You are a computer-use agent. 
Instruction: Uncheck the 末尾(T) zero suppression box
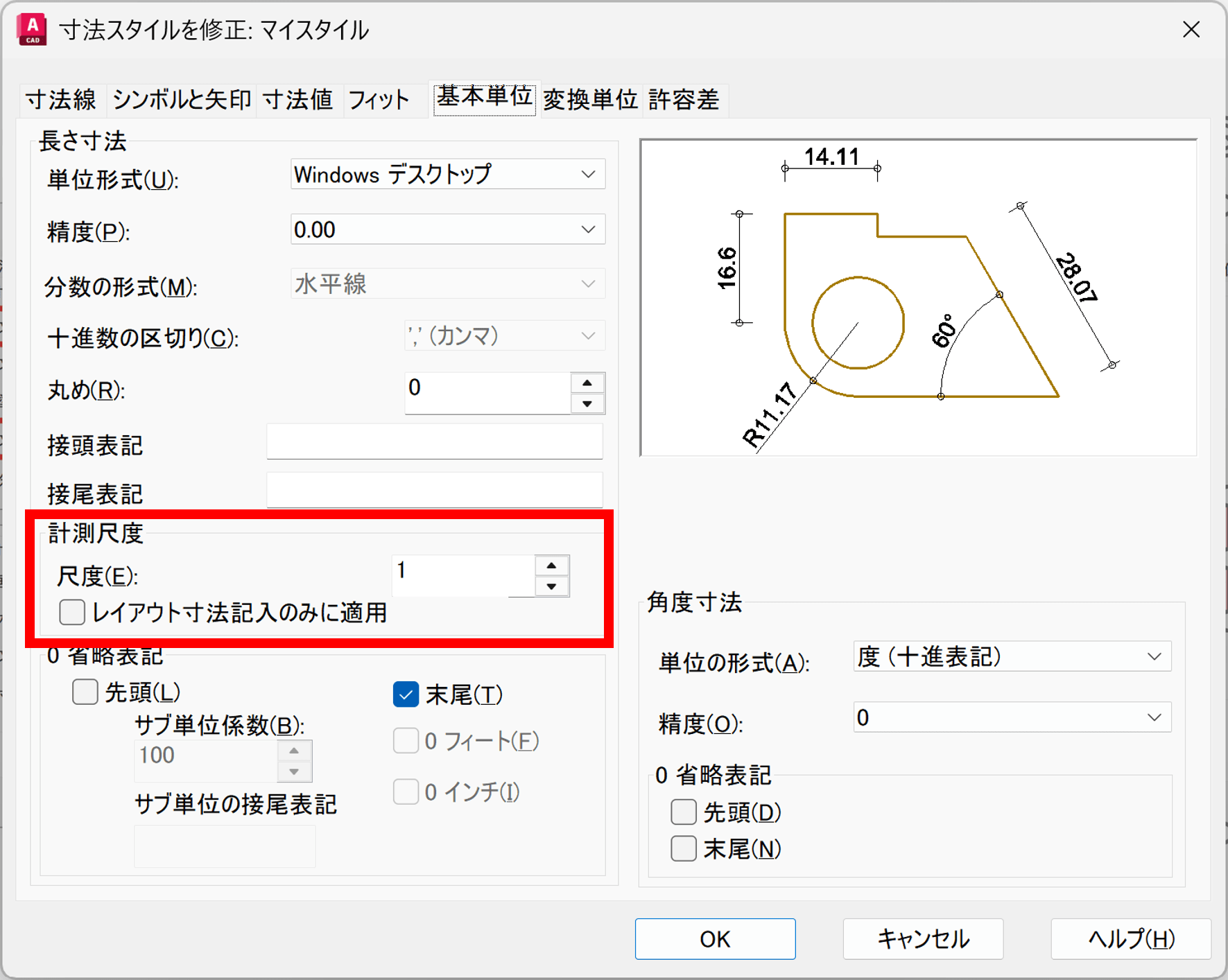point(406,694)
